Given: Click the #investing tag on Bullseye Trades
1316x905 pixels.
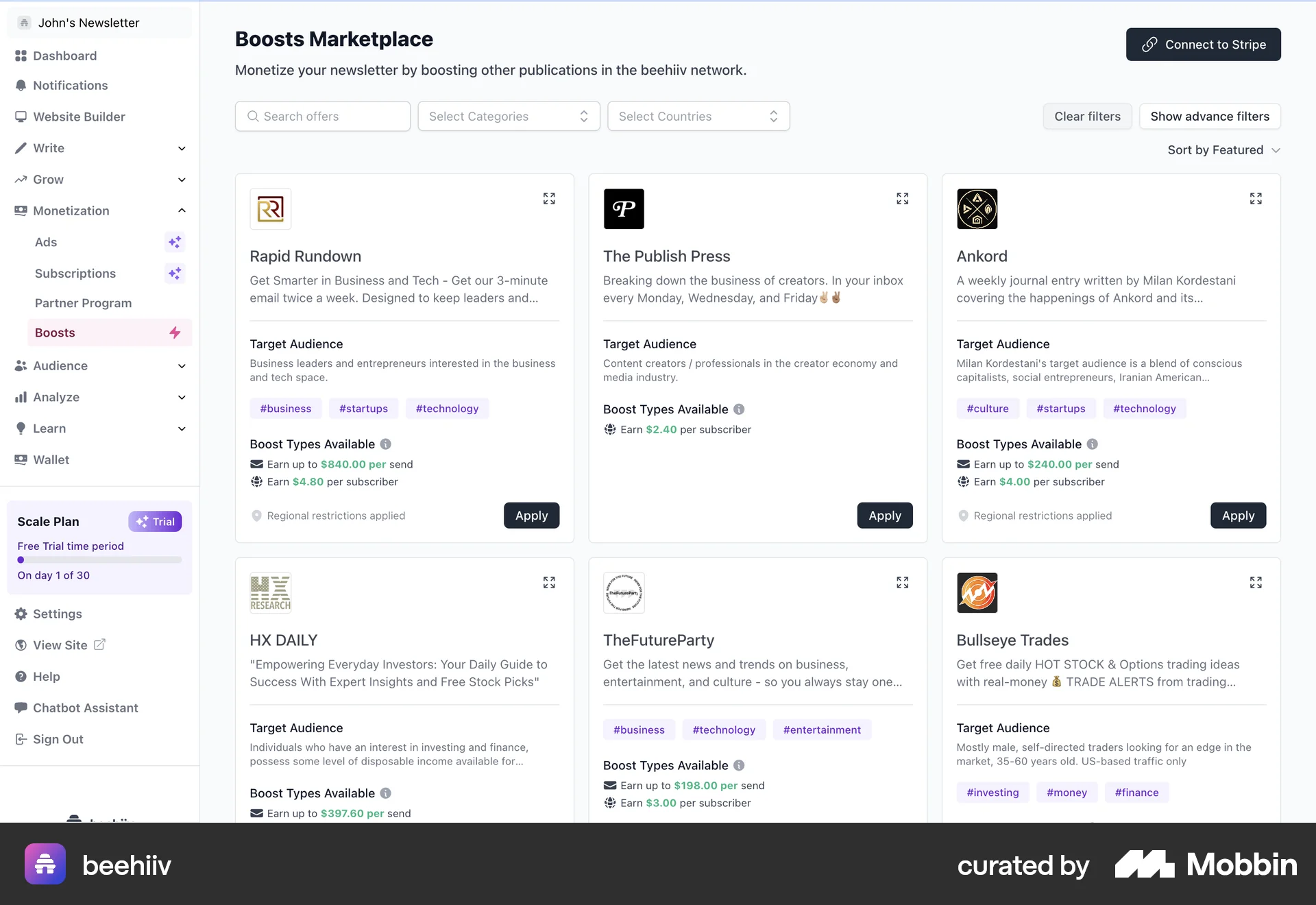Looking at the screenshot, I should (992, 793).
